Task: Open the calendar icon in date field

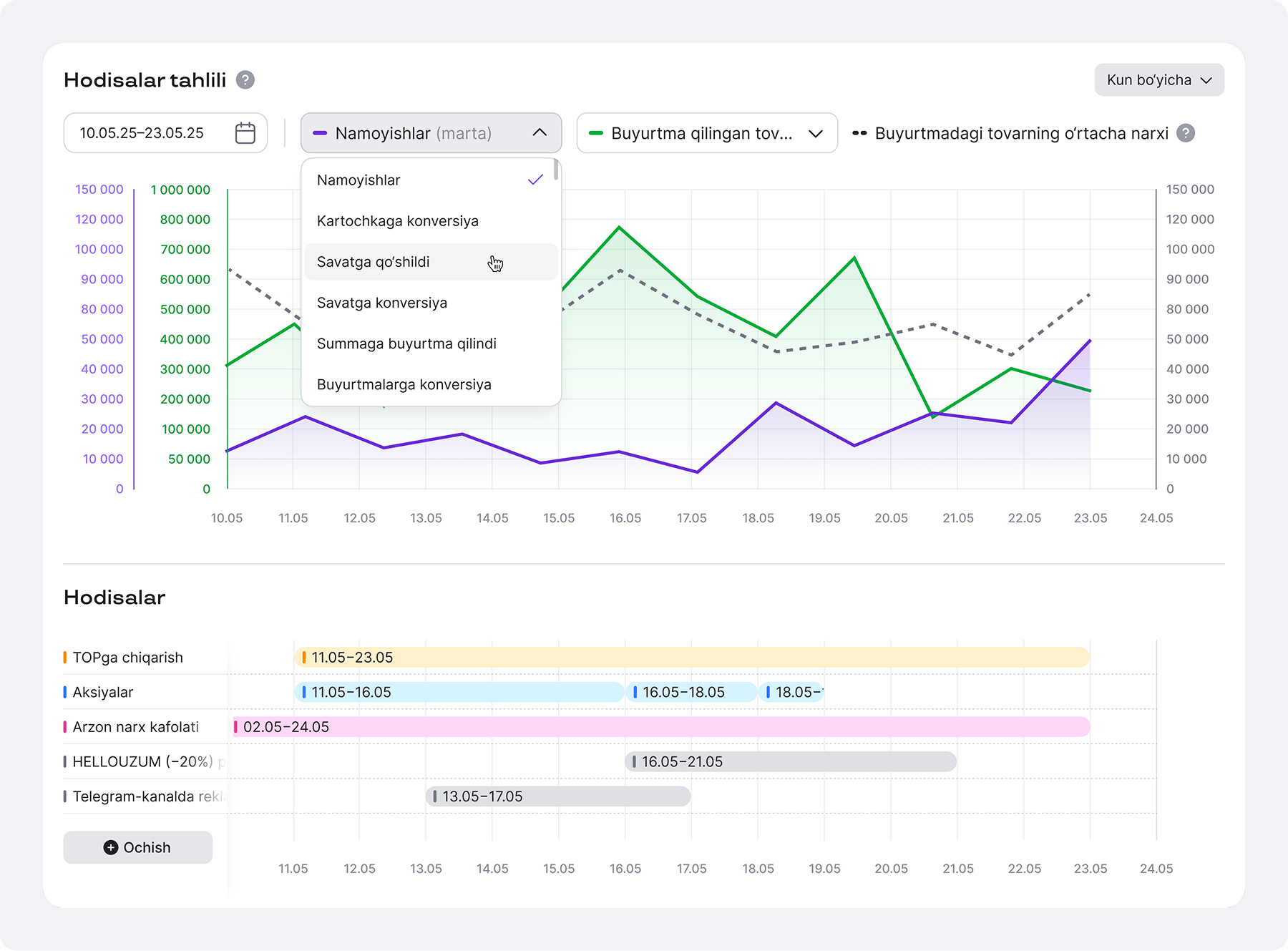Action: 245,133
